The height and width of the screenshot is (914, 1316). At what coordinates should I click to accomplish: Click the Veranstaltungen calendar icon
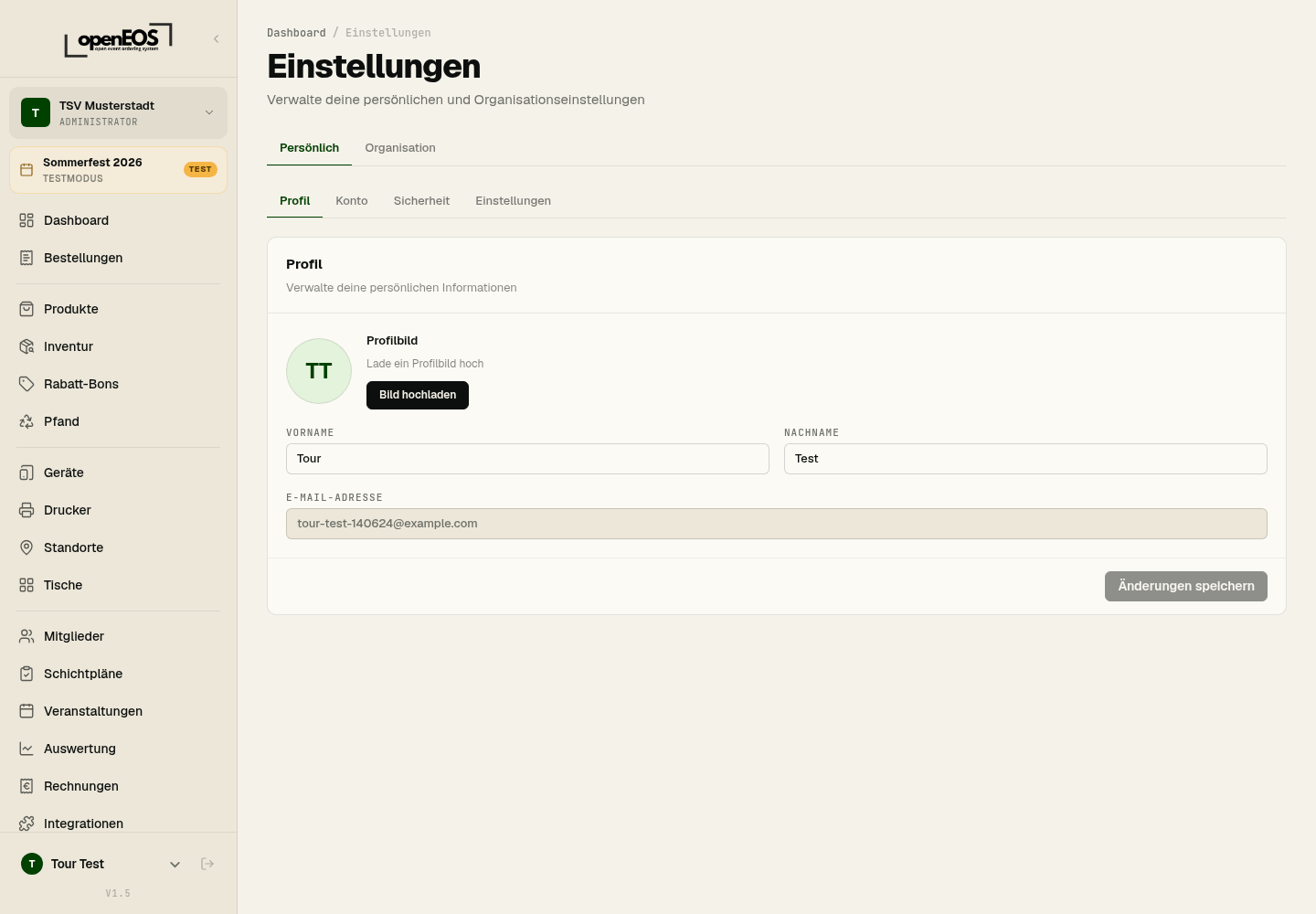pos(27,711)
